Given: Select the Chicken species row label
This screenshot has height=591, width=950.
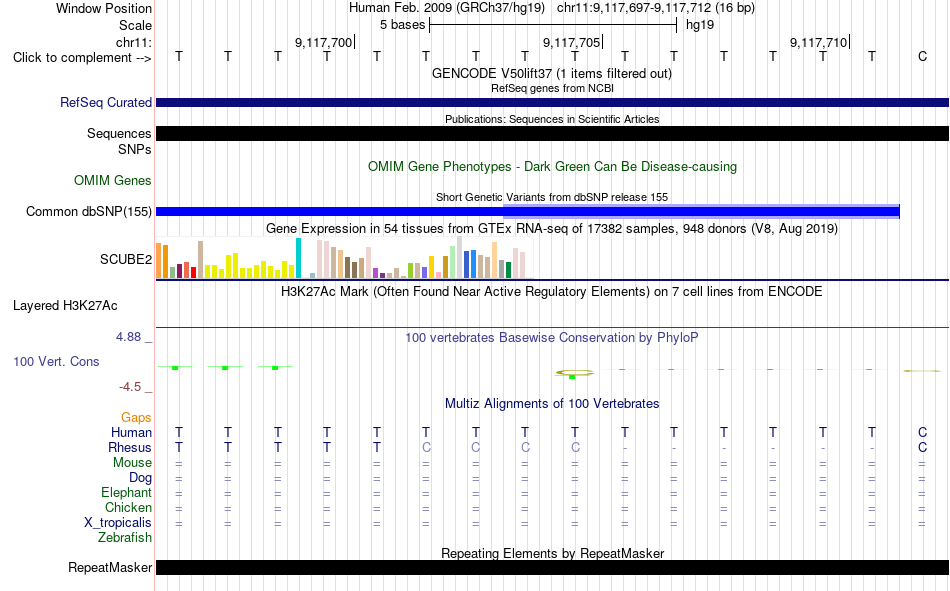Looking at the screenshot, I should (128, 507).
